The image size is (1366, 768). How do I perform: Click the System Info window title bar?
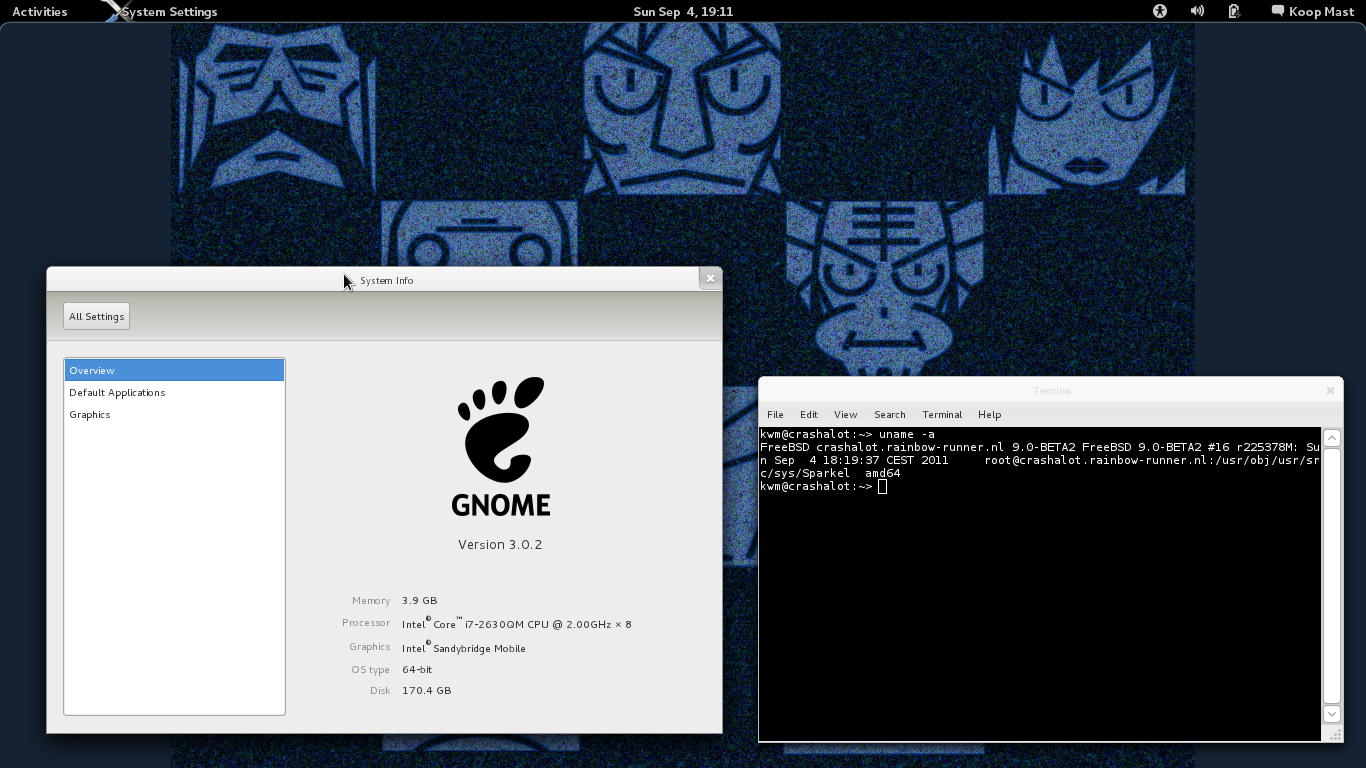click(384, 279)
